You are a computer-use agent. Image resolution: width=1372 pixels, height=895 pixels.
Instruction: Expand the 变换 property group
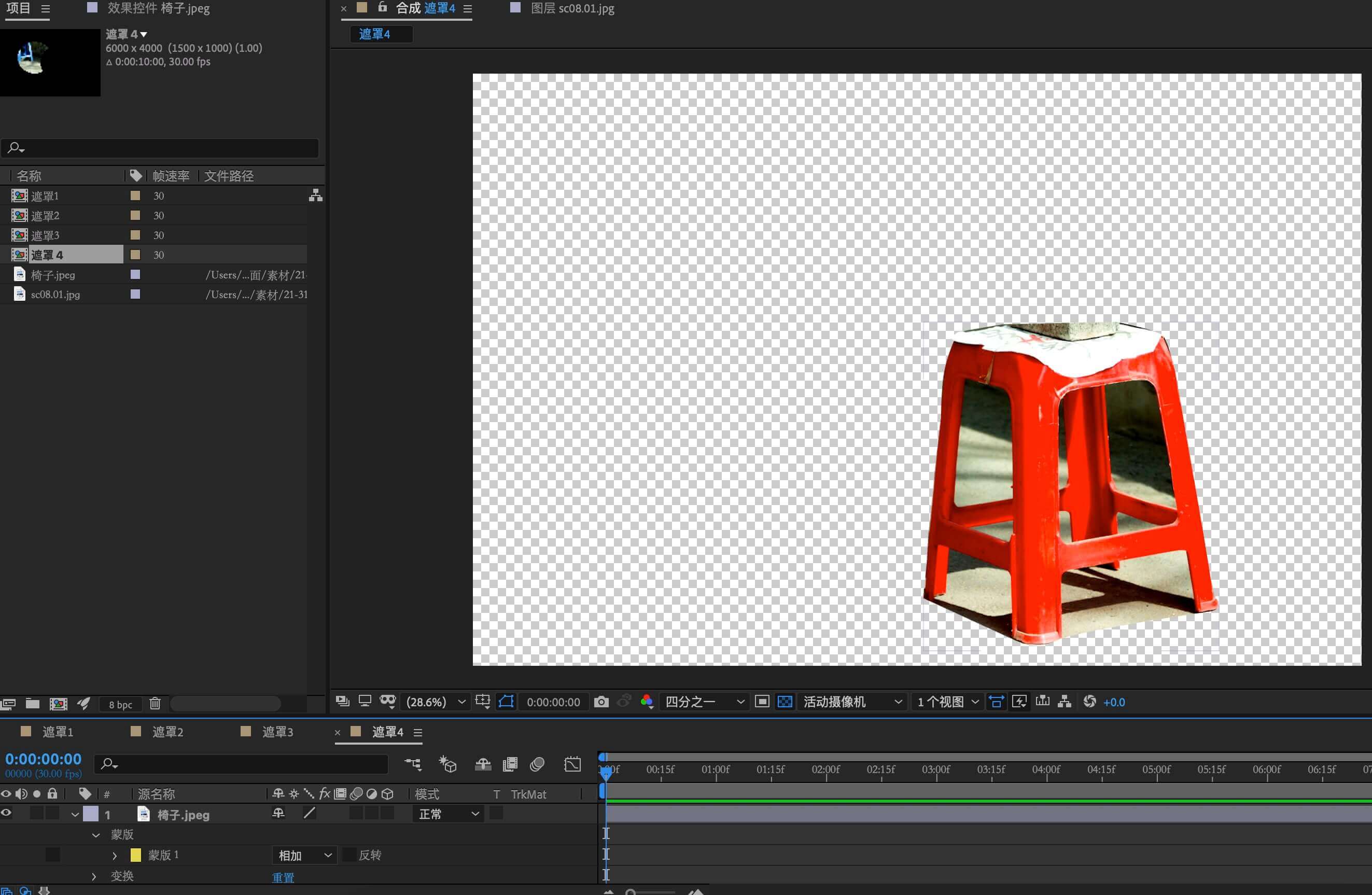[x=94, y=876]
